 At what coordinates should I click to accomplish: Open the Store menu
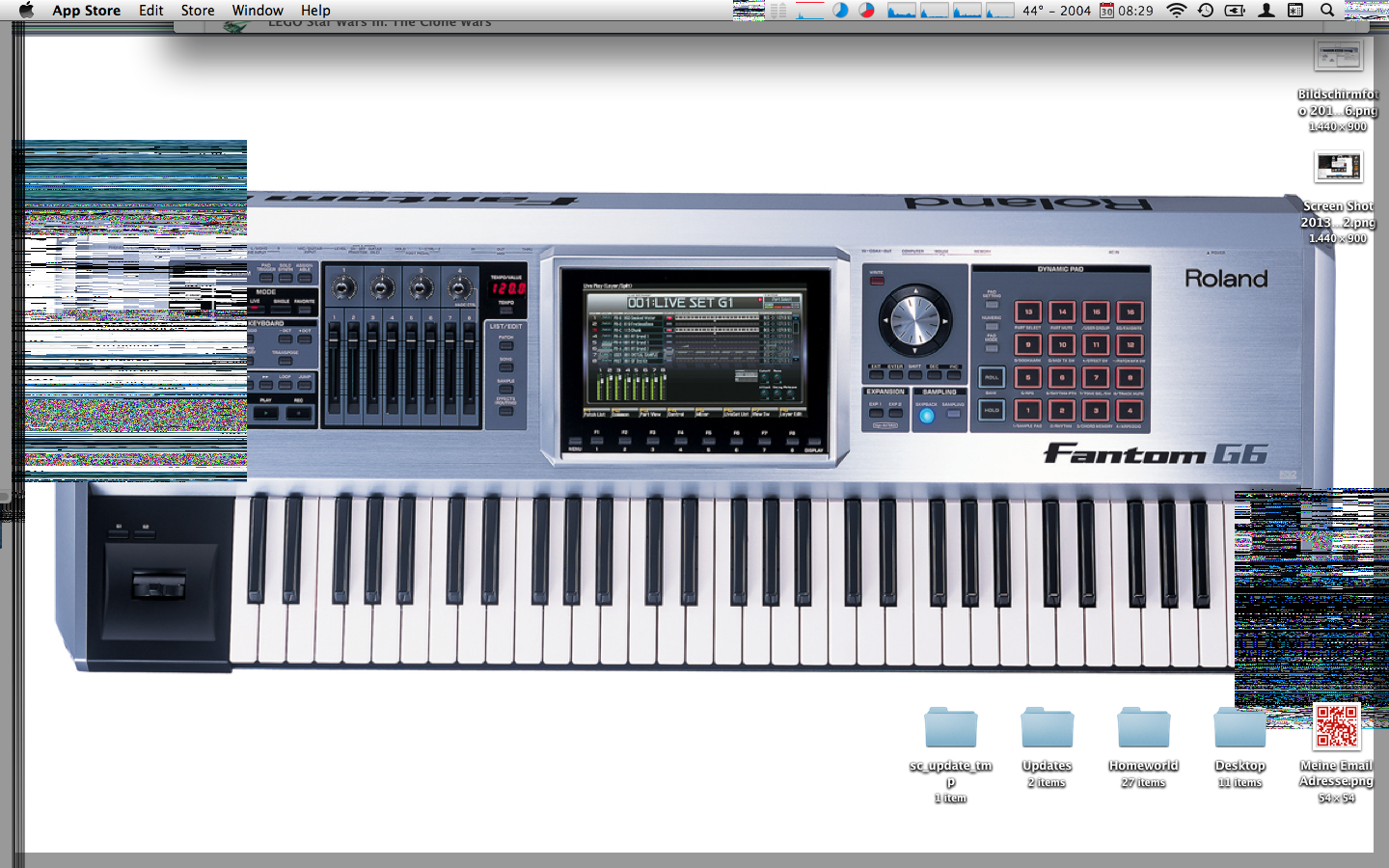pos(198,11)
